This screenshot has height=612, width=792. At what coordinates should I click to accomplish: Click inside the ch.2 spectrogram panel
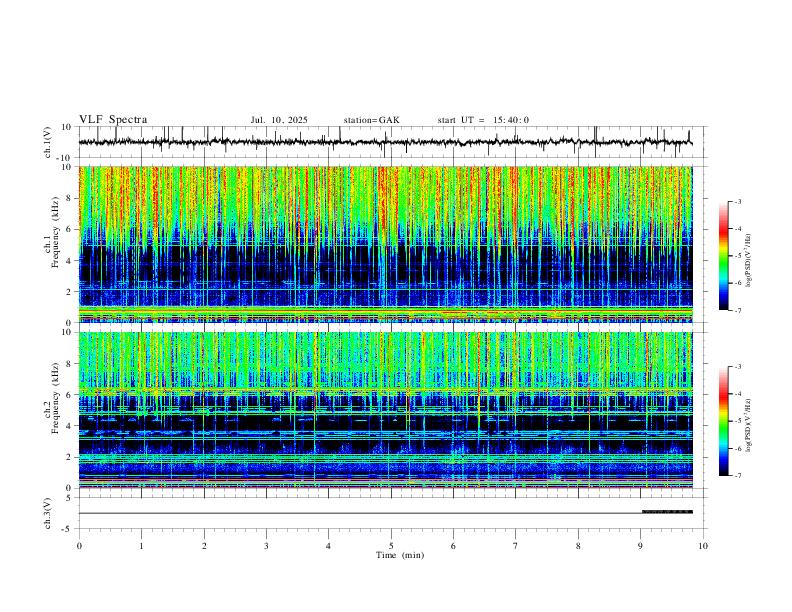pyautogui.click(x=385, y=410)
